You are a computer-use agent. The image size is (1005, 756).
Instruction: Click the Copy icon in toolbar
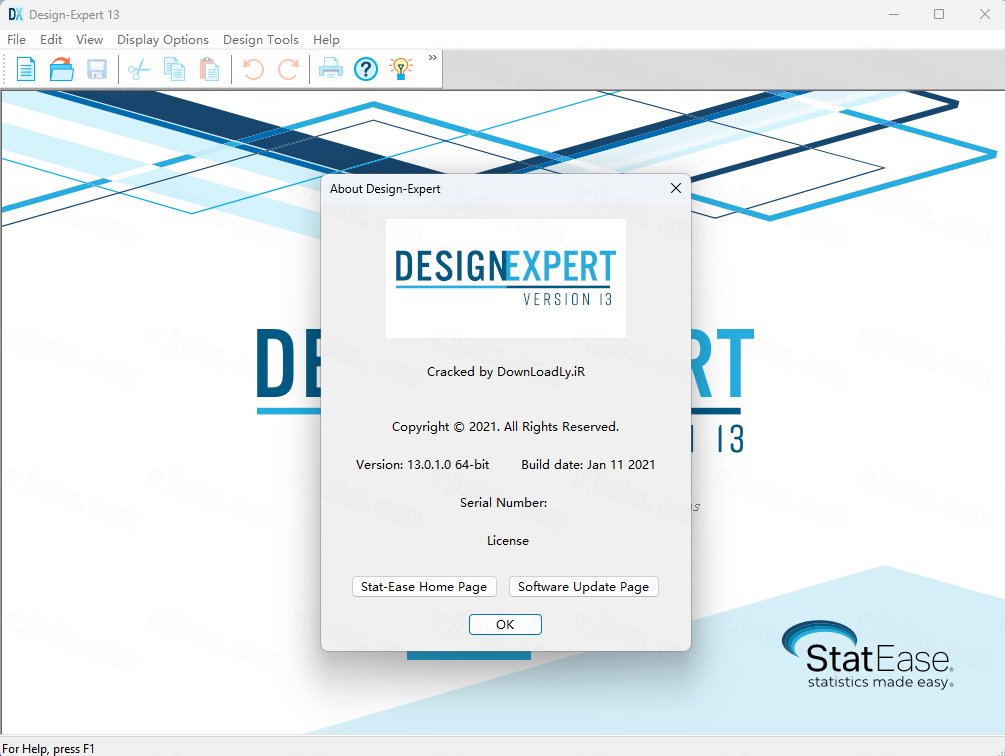[174, 69]
